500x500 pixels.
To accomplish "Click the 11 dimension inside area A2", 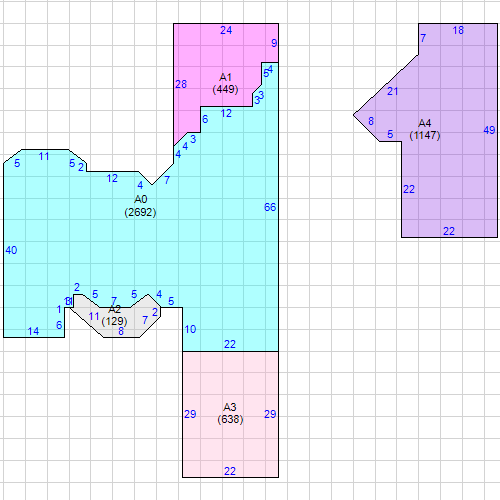I will [x=94, y=316].
